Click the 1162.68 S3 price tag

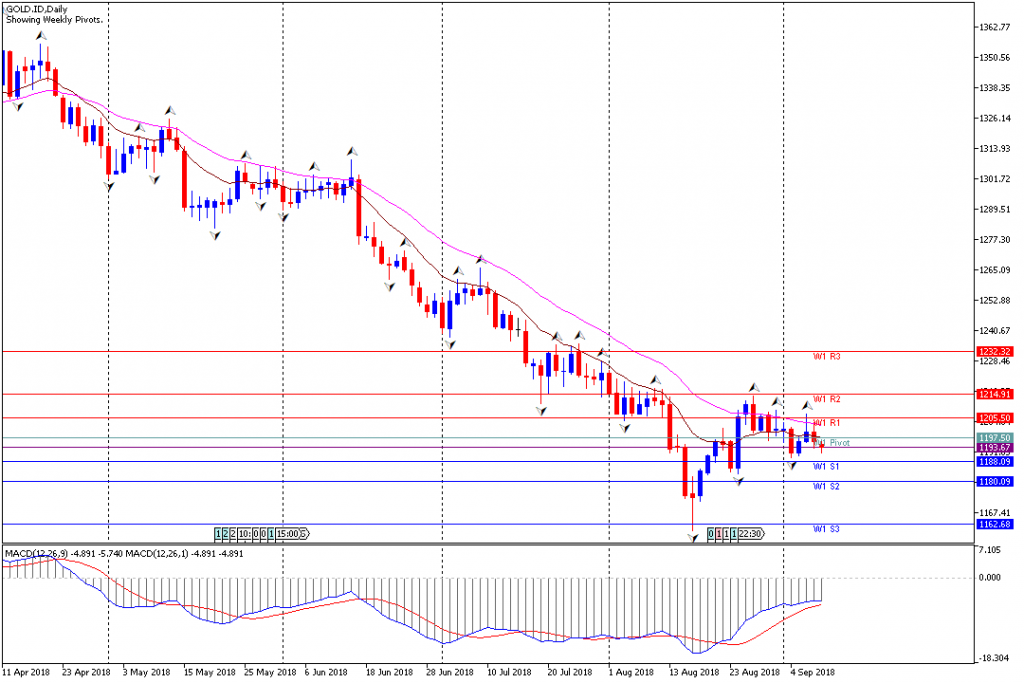(x=994, y=524)
